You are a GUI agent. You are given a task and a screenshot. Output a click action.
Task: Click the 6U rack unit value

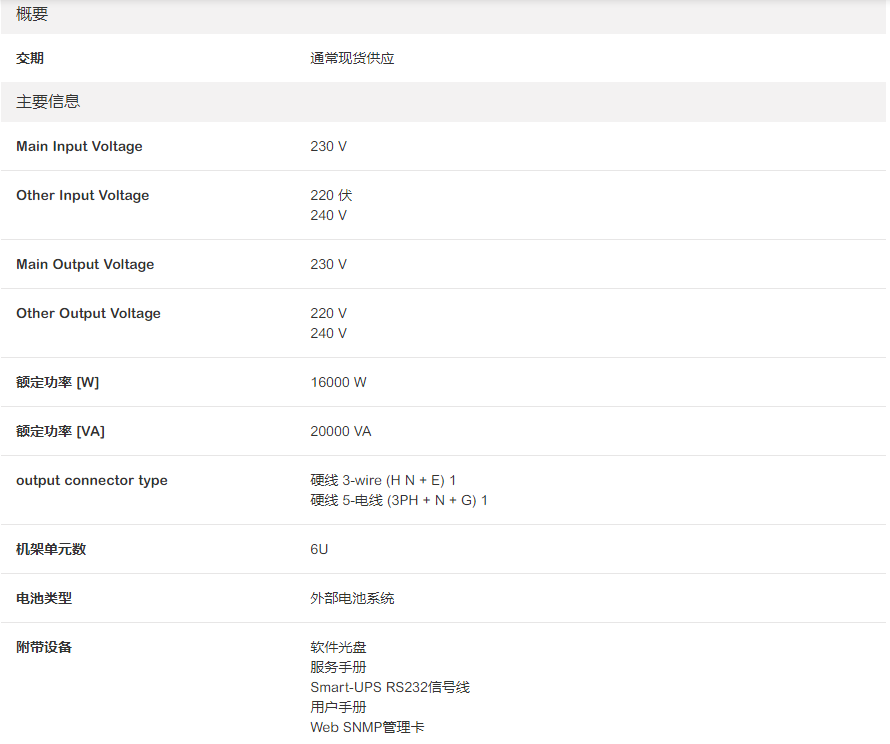coord(319,550)
